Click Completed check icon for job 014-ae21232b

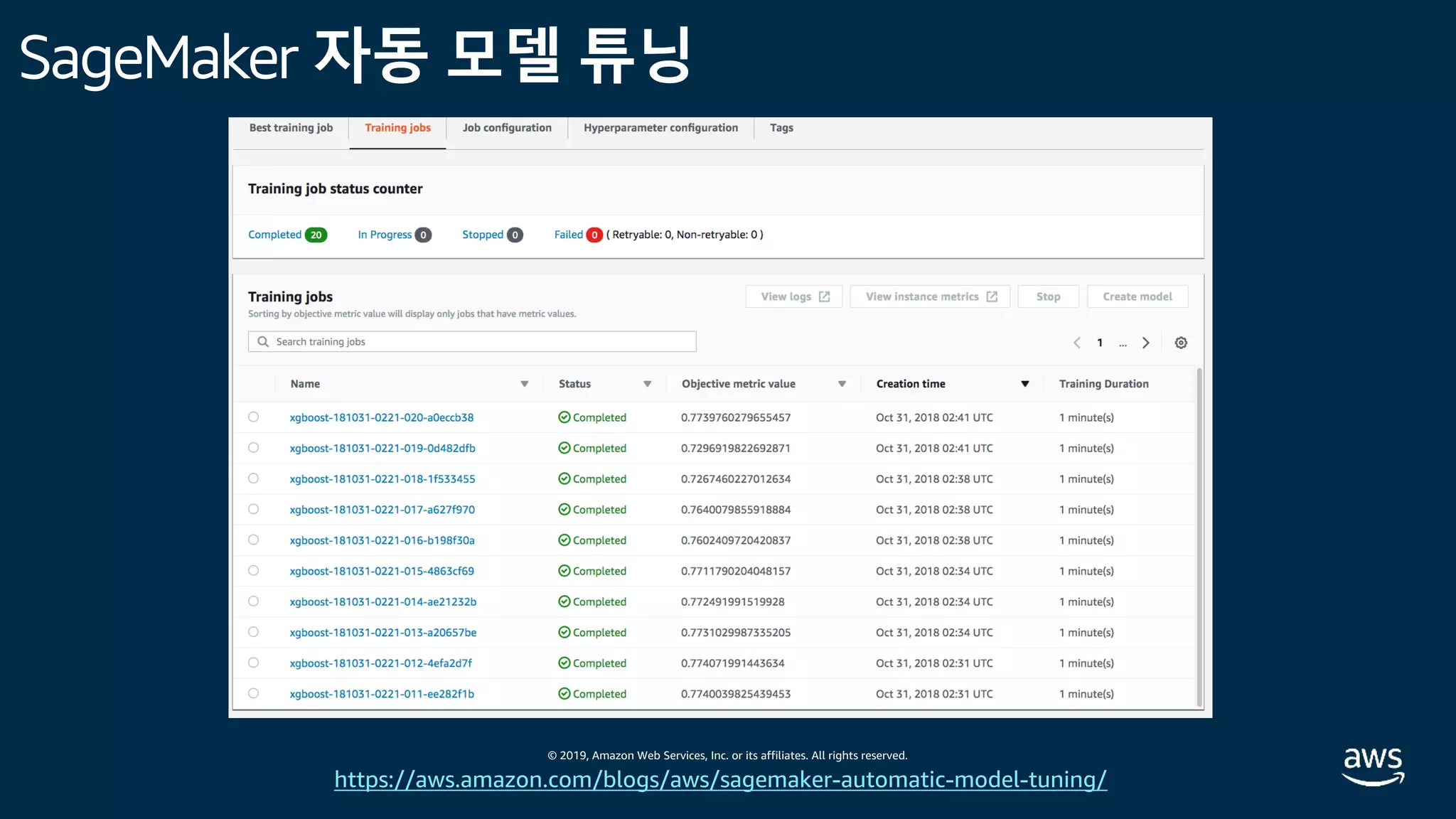(x=564, y=601)
